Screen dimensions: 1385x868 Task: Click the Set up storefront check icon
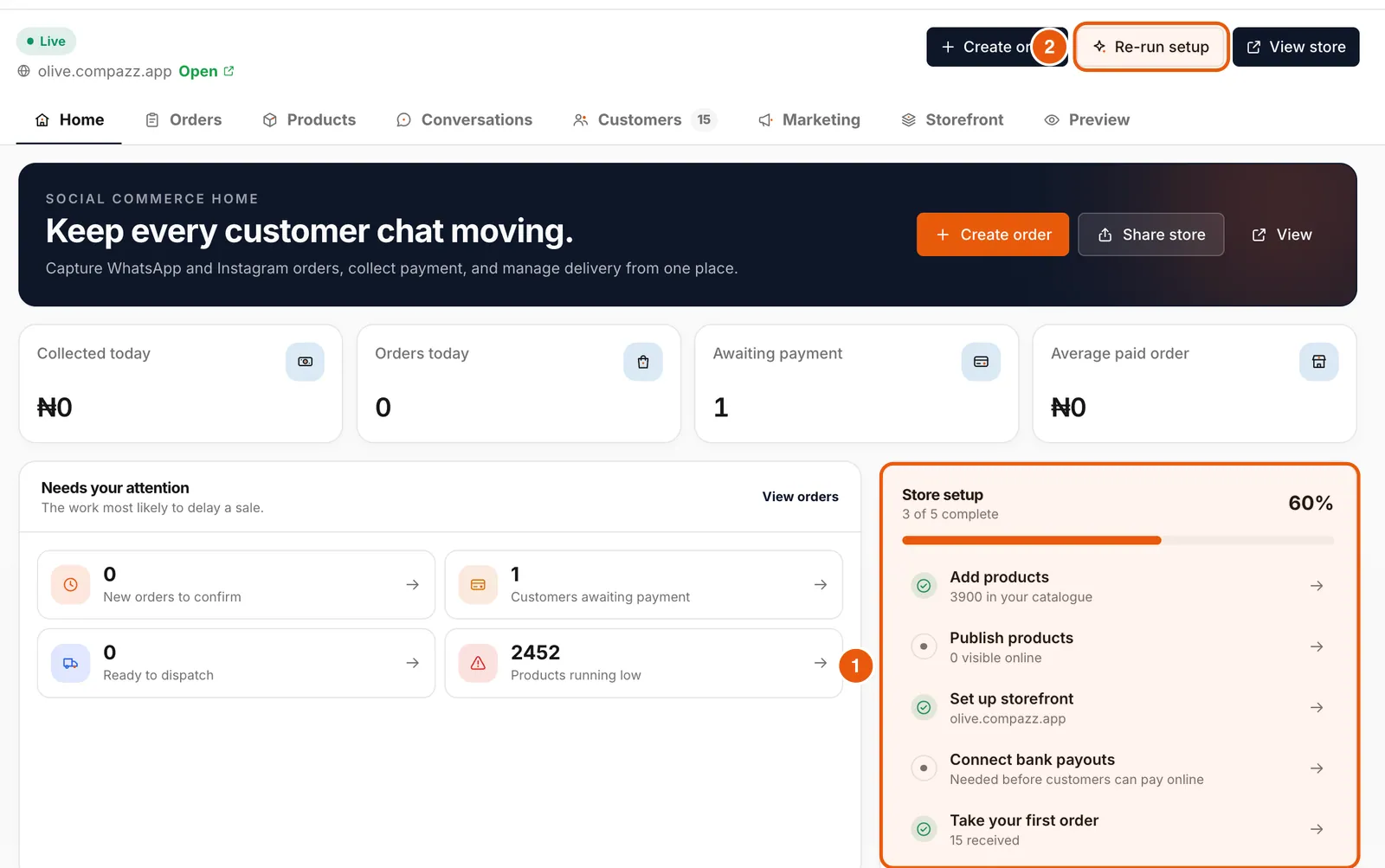coord(924,708)
